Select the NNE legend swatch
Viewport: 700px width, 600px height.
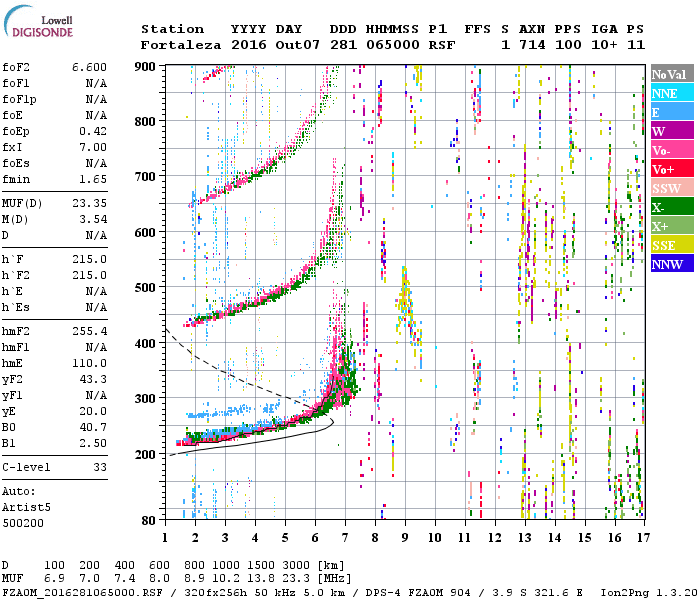(672, 92)
